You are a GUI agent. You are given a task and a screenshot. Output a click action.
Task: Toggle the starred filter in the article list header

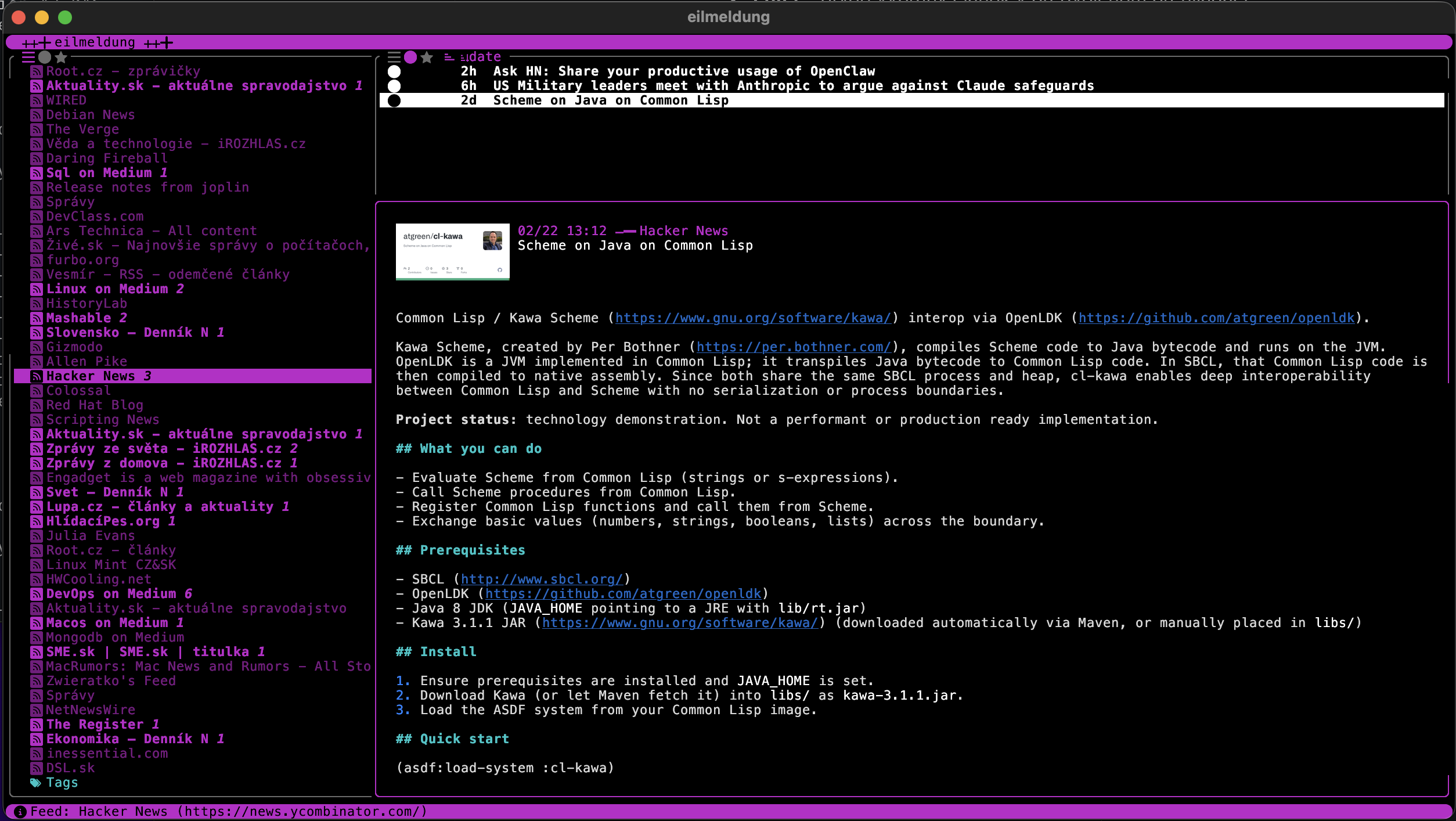point(427,57)
